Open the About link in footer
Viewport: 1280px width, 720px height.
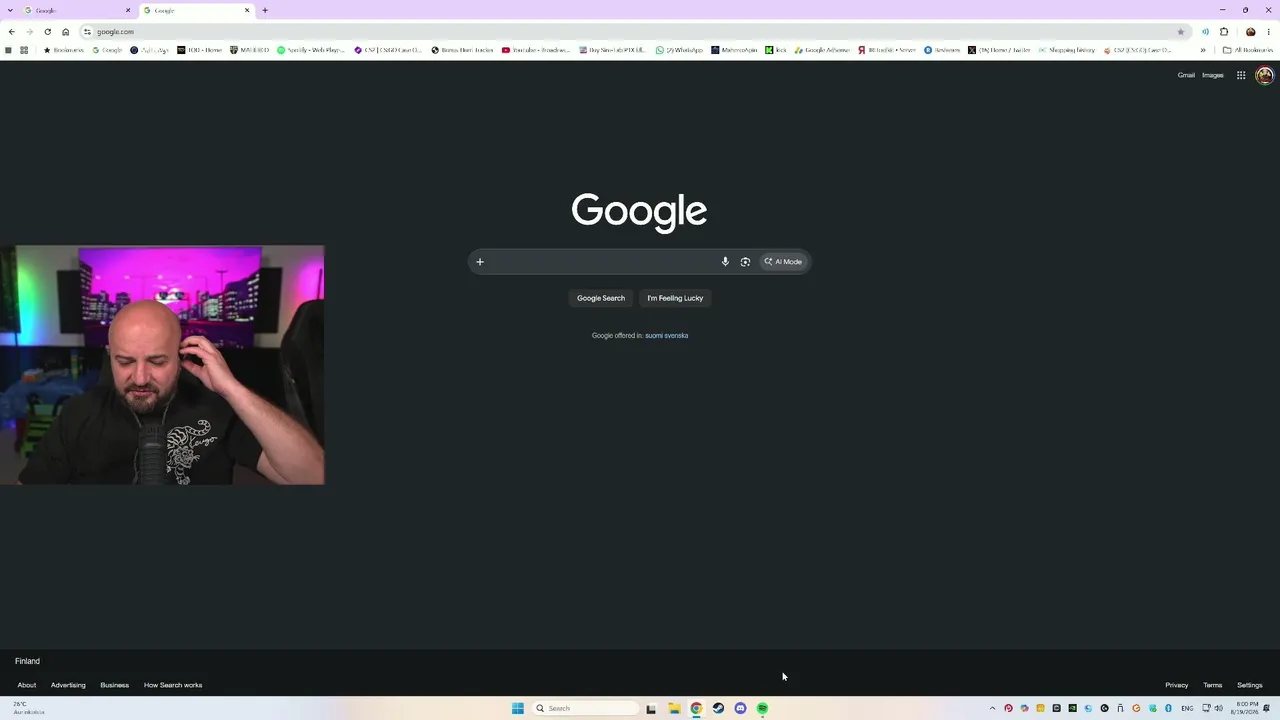(x=27, y=685)
